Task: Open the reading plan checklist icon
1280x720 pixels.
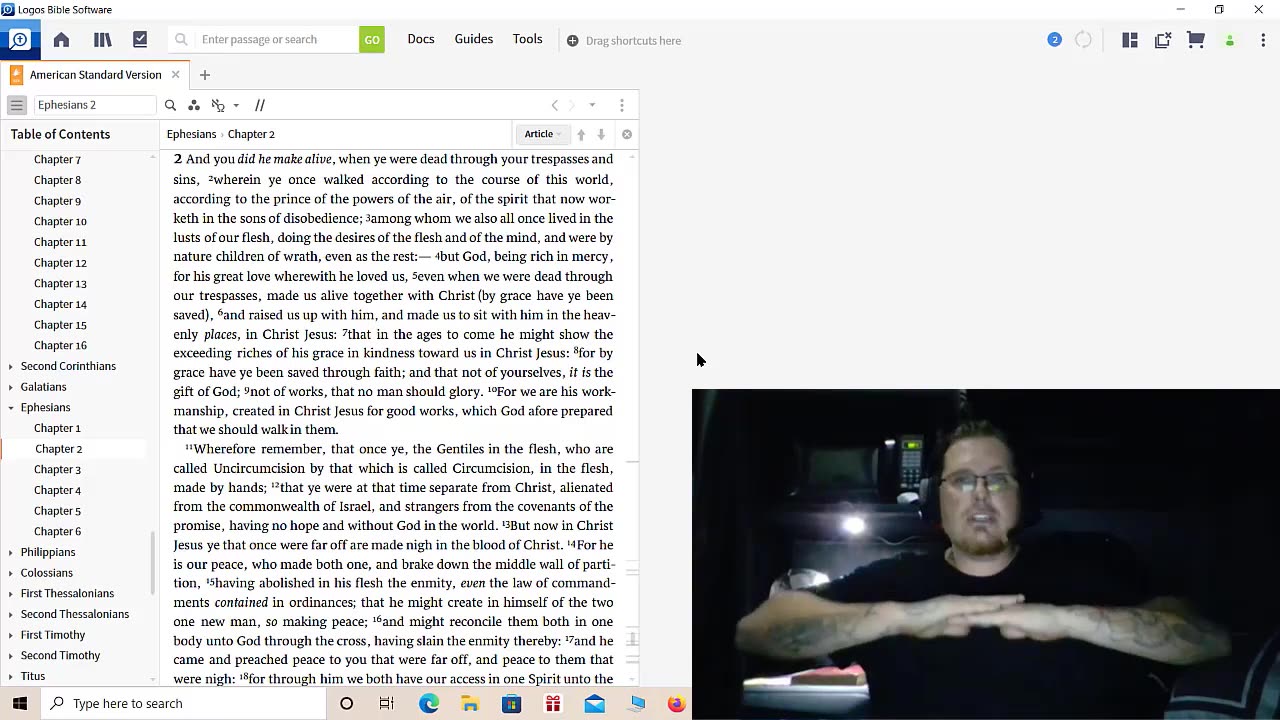Action: [140, 40]
